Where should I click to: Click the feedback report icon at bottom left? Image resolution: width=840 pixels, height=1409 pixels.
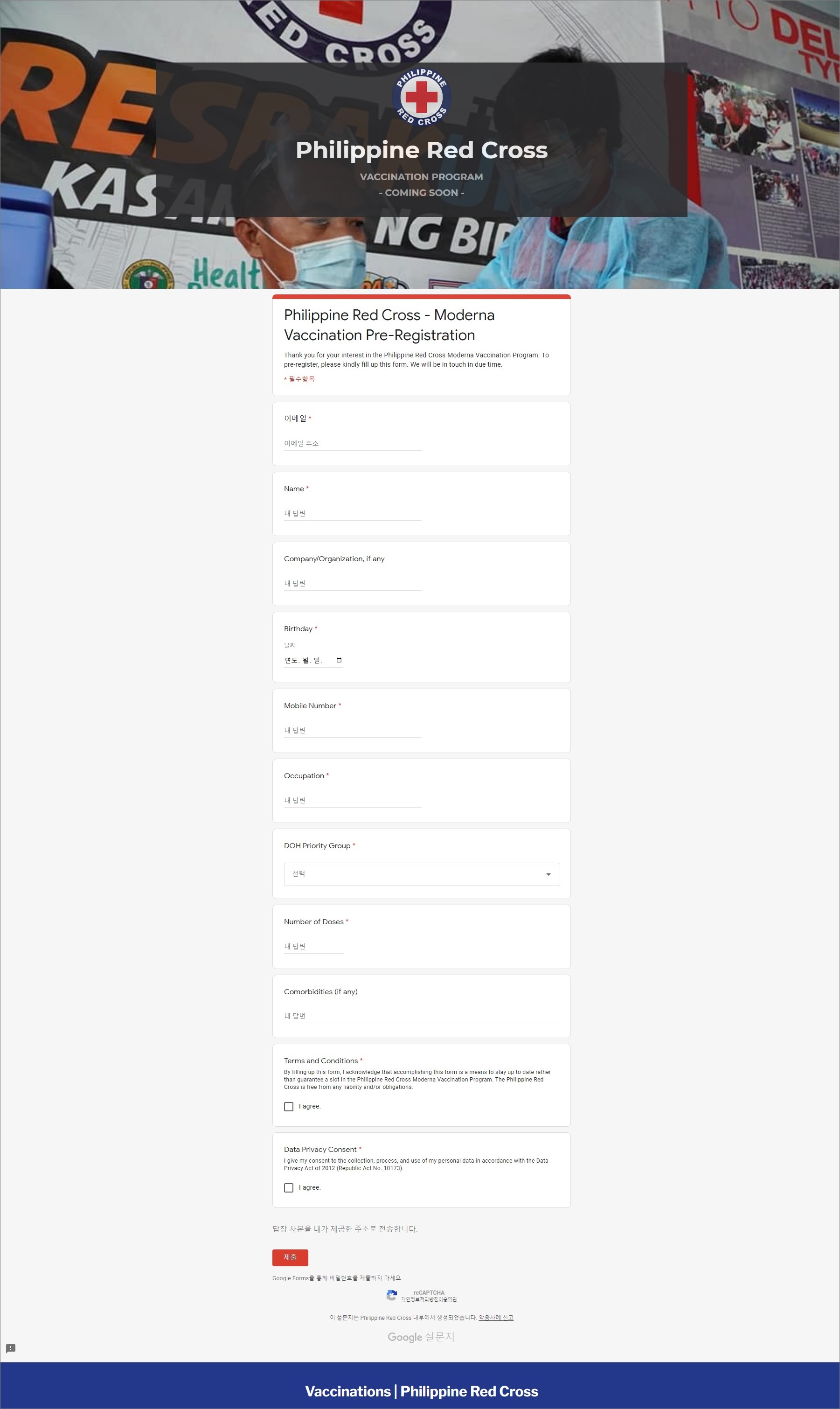click(x=11, y=1348)
